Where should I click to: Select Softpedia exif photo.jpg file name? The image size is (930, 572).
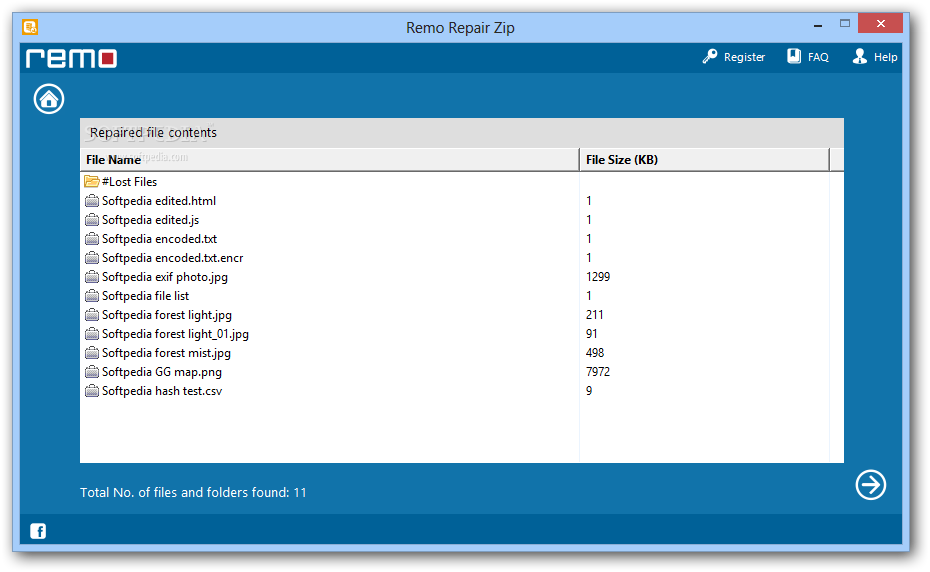point(165,277)
